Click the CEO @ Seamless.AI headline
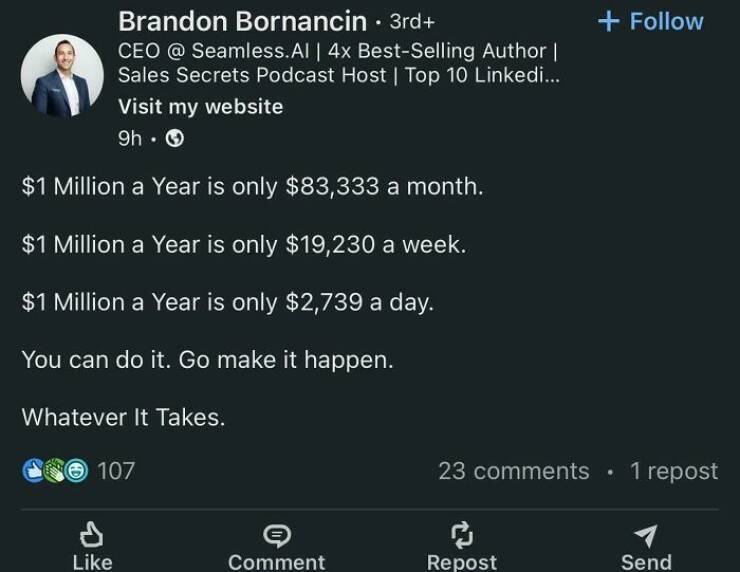Viewport: 740px width, 572px height. [x=338, y=63]
